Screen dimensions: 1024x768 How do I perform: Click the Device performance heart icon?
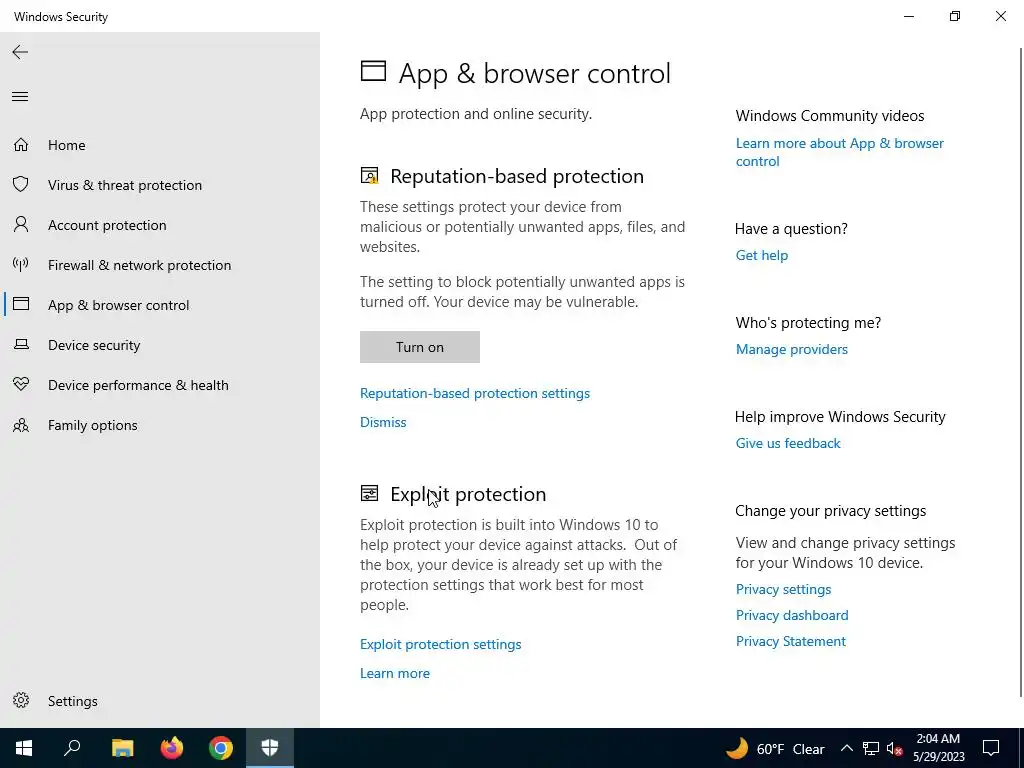(21, 385)
